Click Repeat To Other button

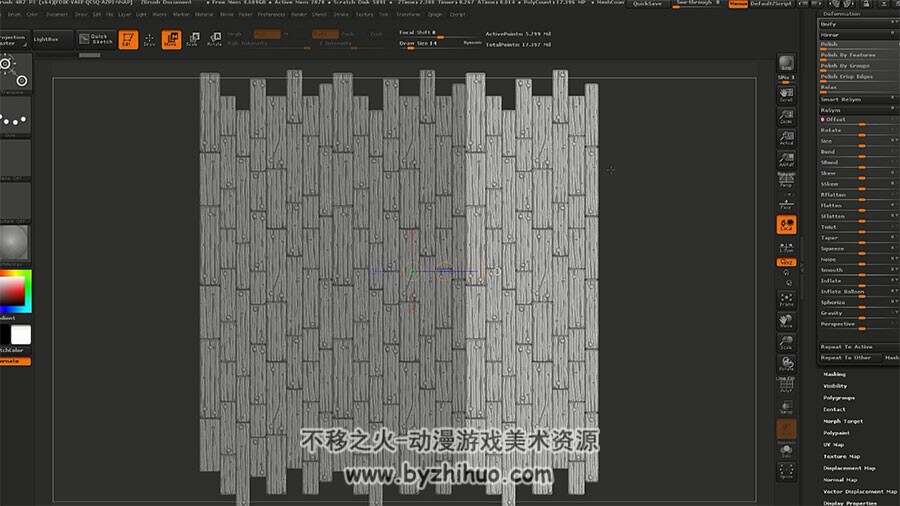[849, 357]
